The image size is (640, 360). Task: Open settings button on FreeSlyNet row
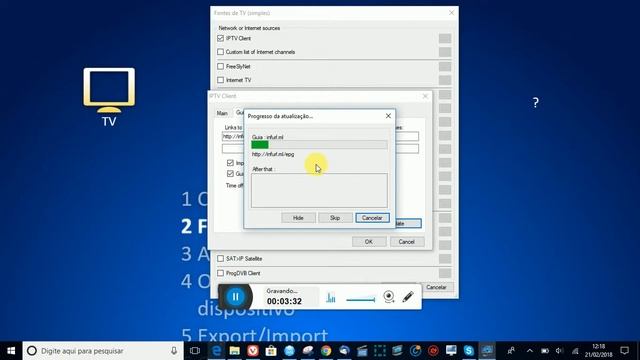(445, 66)
